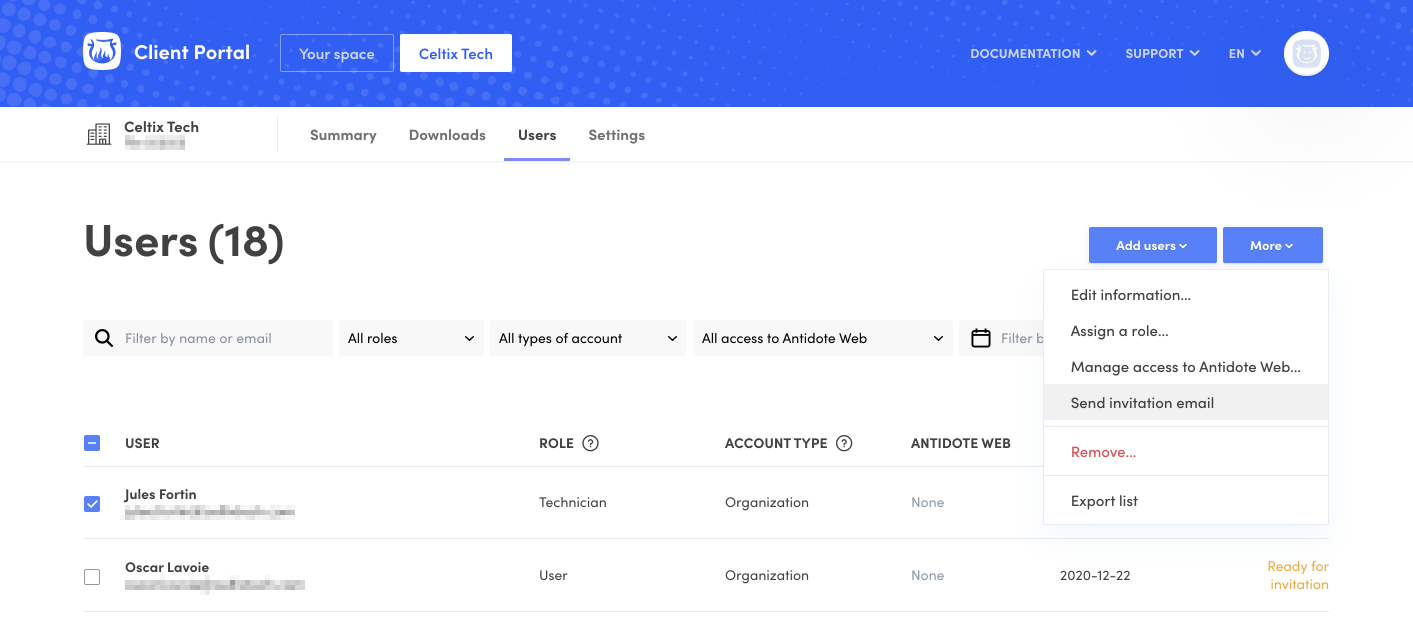Click Jules Fortin's Antidote Web None cell

coord(928,502)
